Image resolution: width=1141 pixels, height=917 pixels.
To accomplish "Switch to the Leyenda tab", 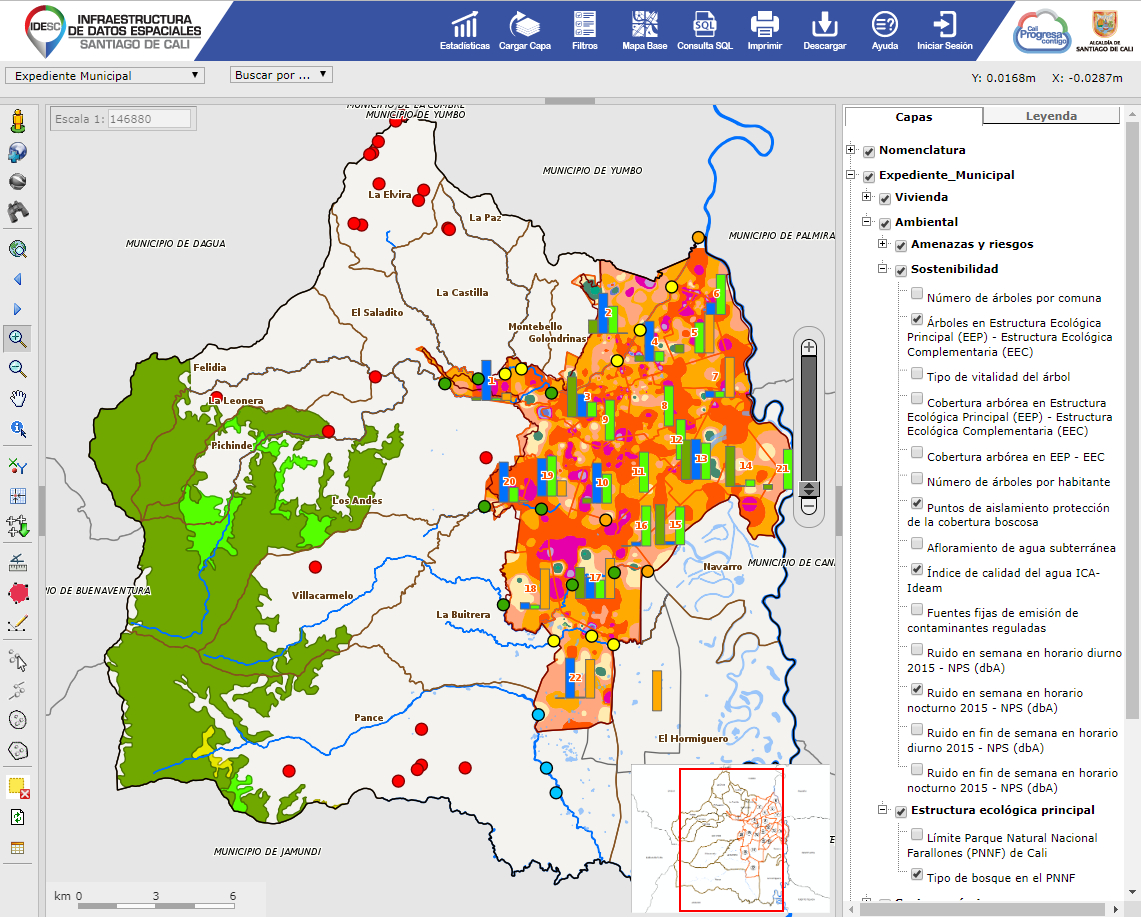I will point(1051,115).
